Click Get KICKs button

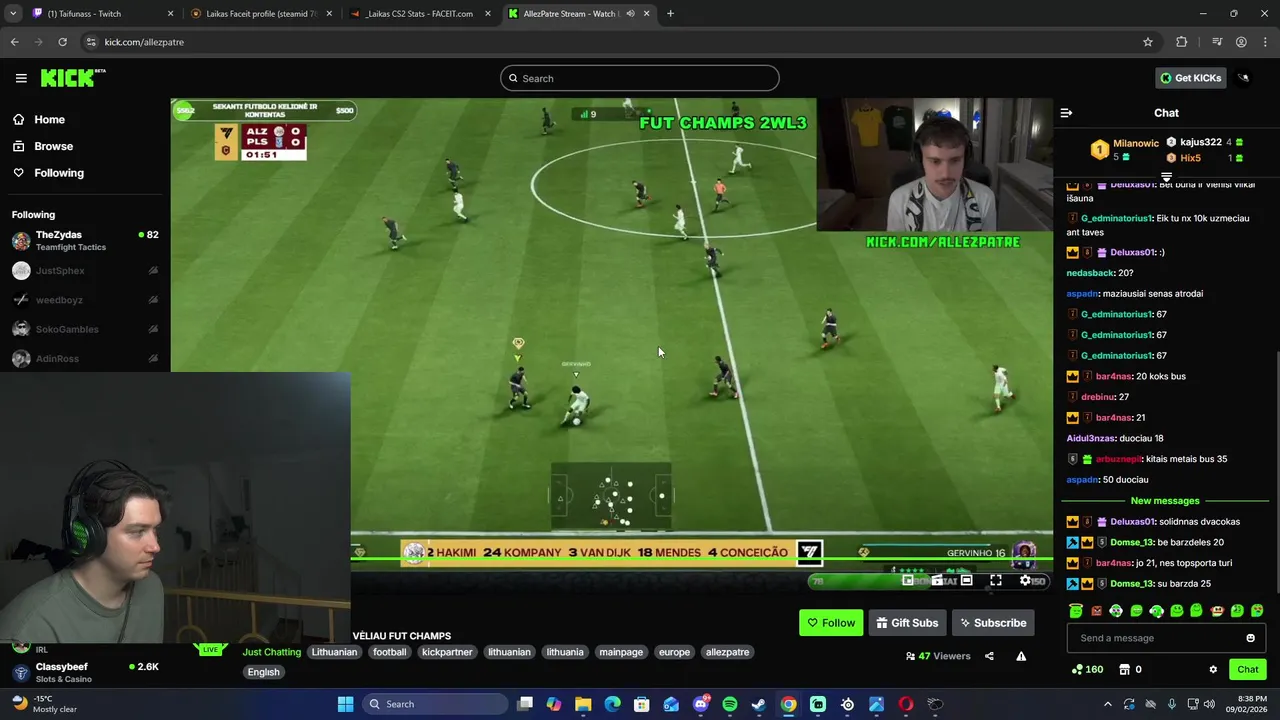pyautogui.click(x=1190, y=78)
